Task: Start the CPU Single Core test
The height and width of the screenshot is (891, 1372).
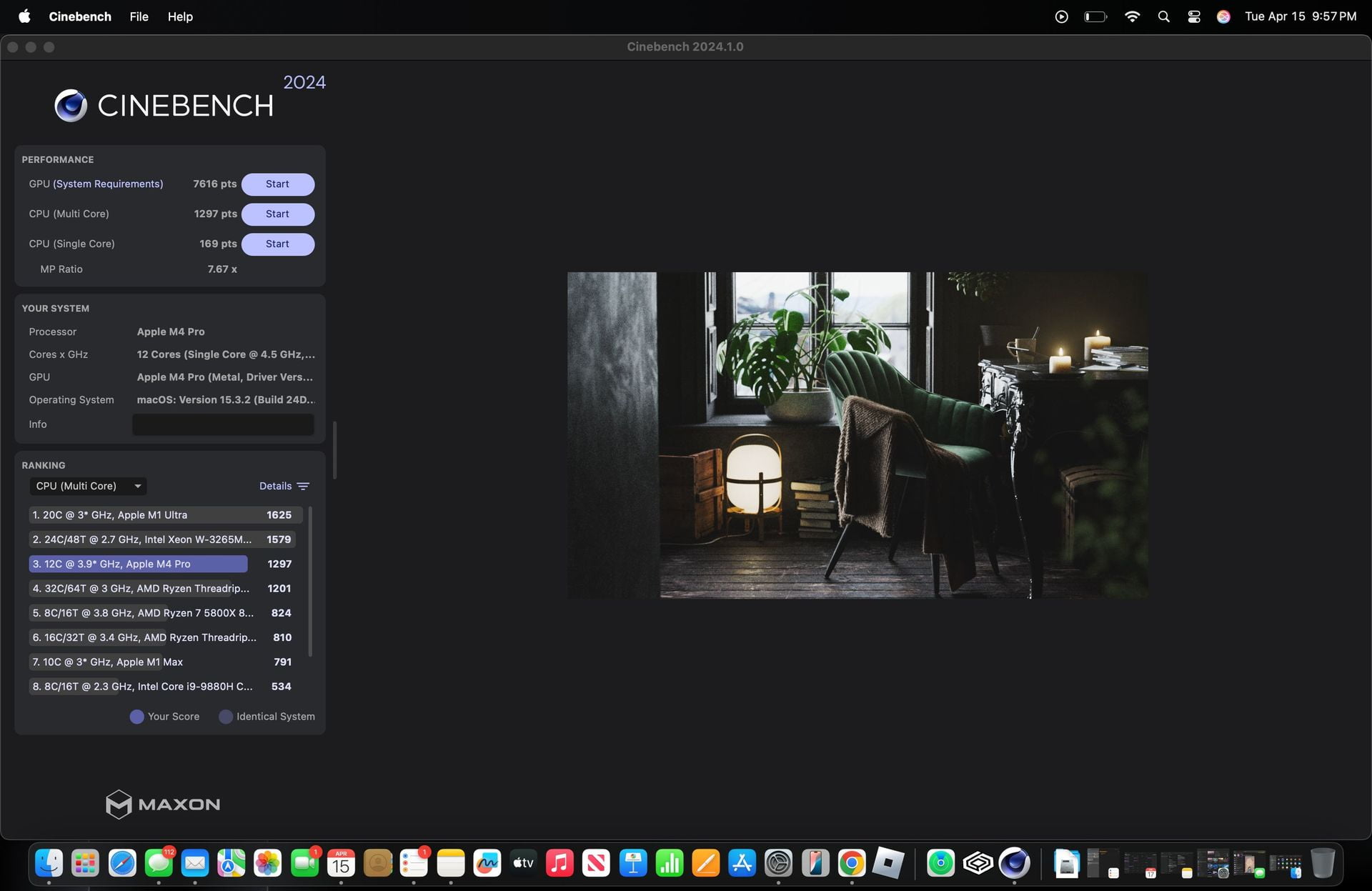Action: (x=277, y=244)
